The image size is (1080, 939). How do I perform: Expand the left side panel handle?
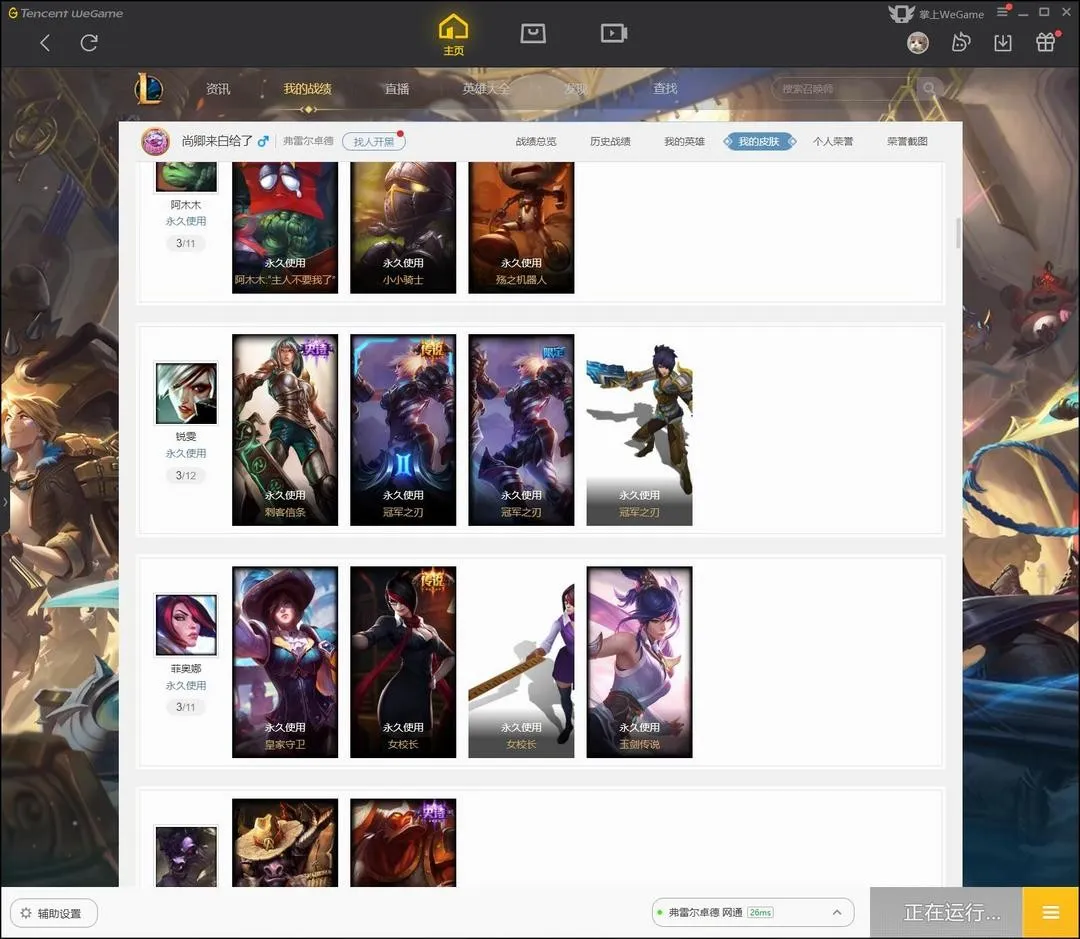pyautogui.click(x=5, y=502)
